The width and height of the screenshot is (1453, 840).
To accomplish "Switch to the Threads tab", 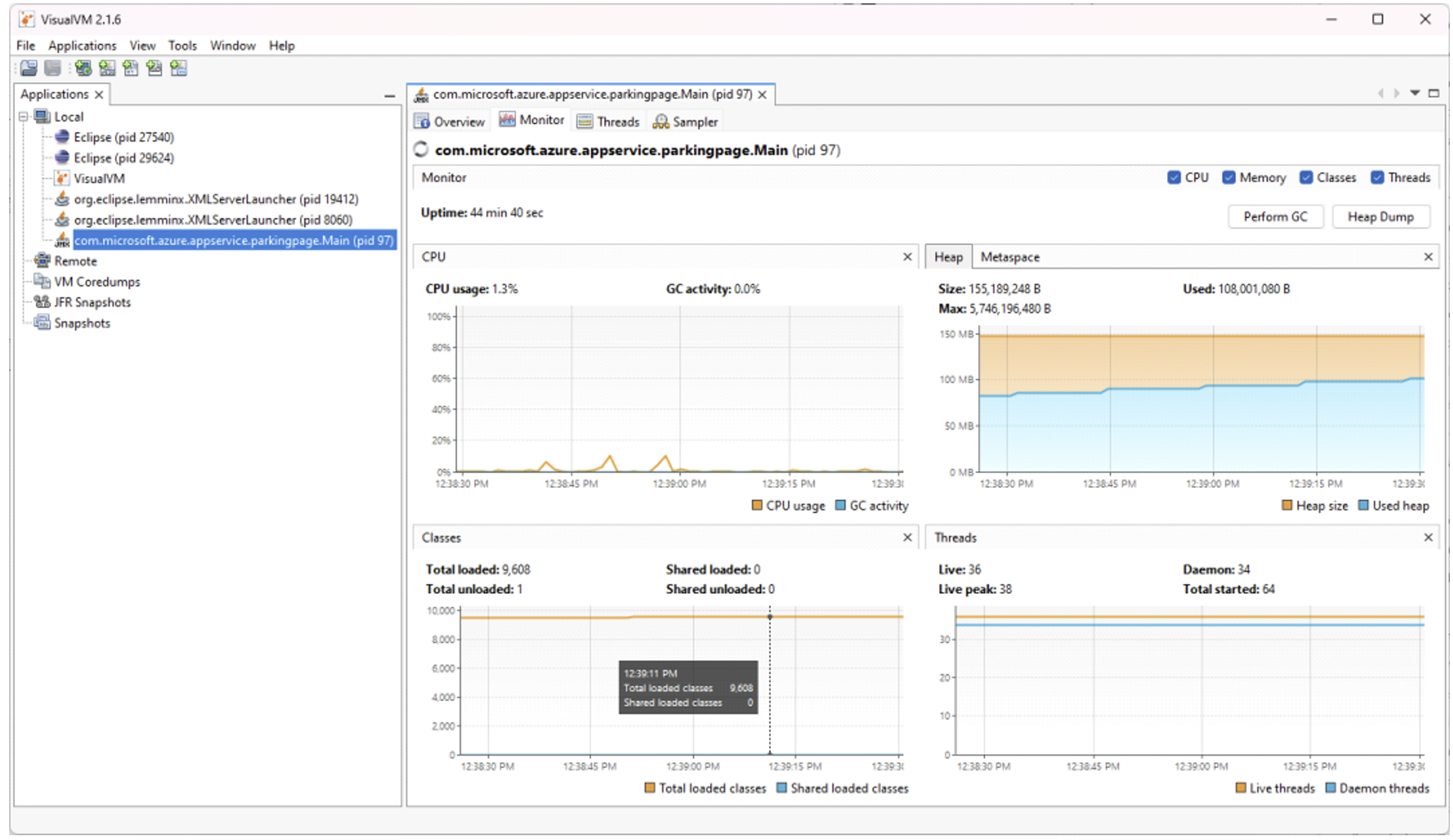I will tap(609, 122).
